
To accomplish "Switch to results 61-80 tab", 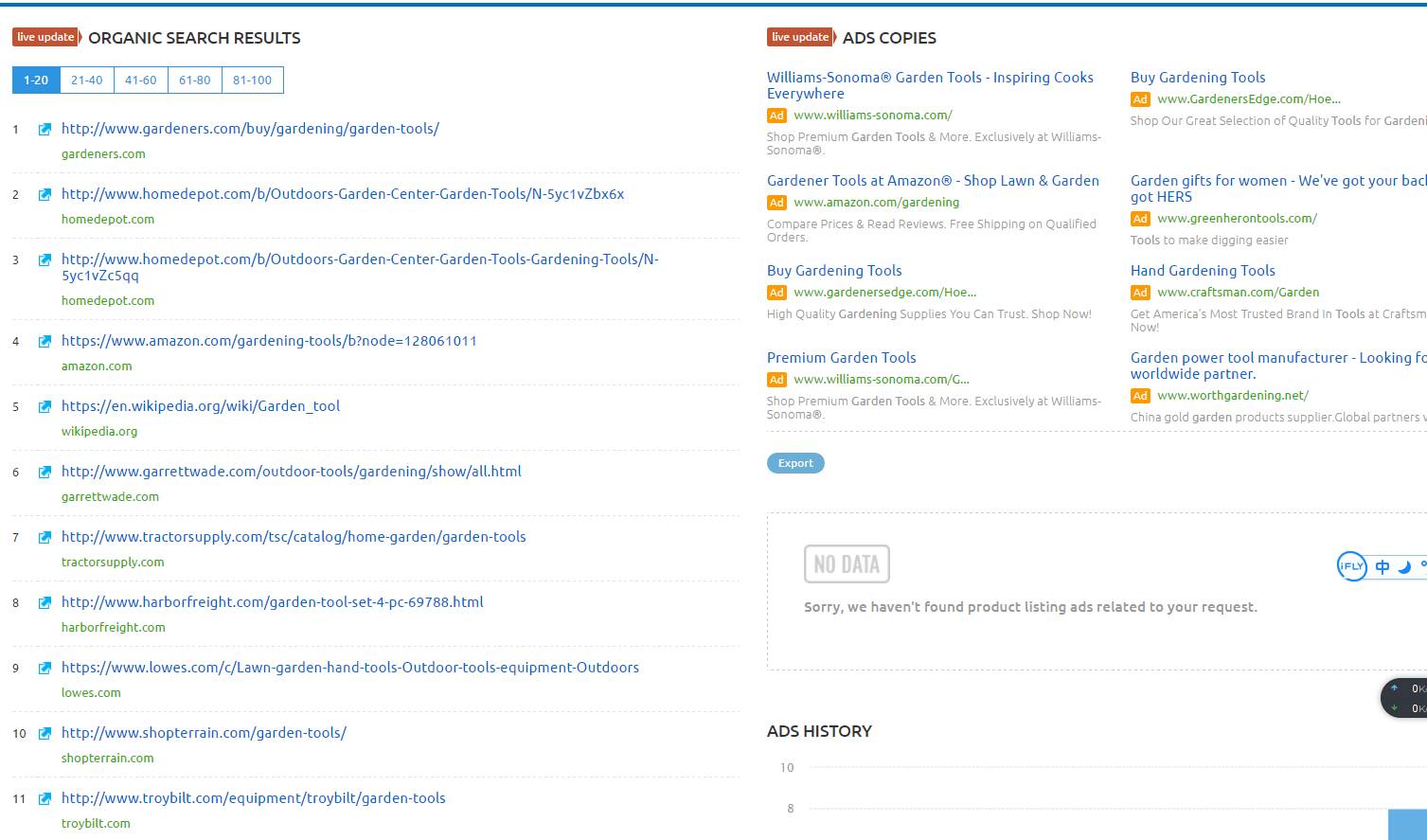I will [x=195, y=80].
